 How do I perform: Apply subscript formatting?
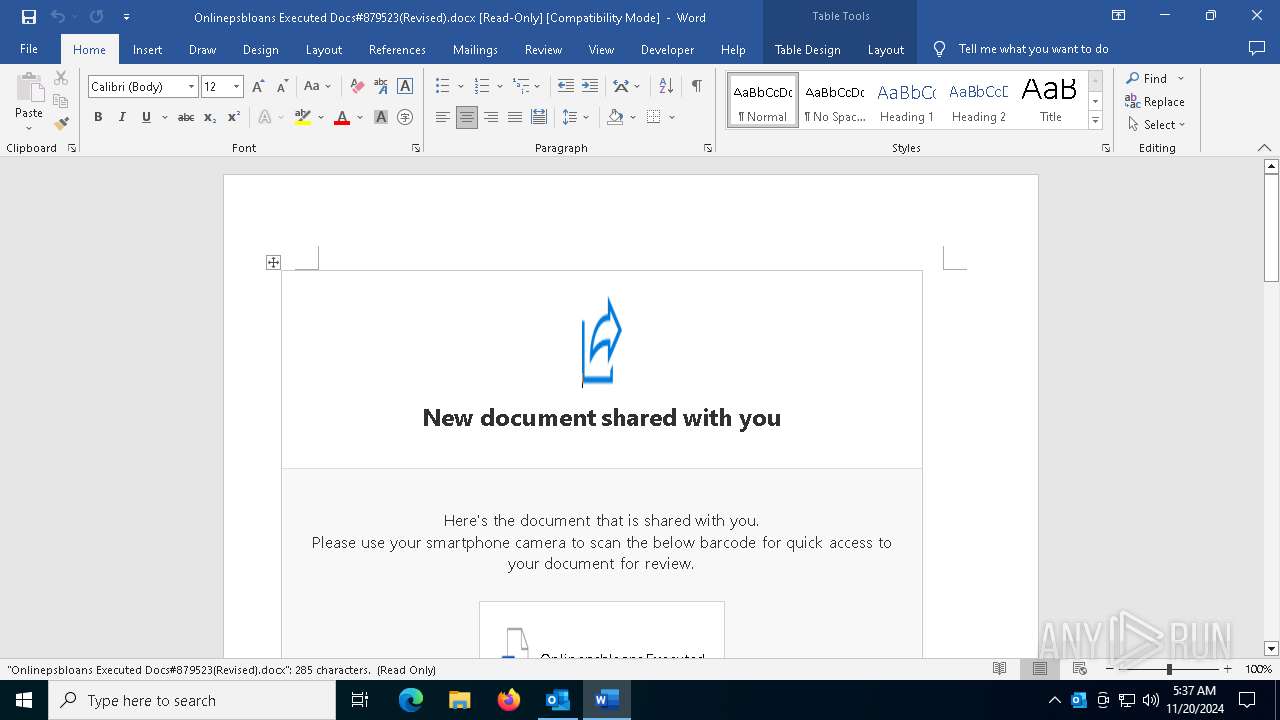[x=210, y=117]
